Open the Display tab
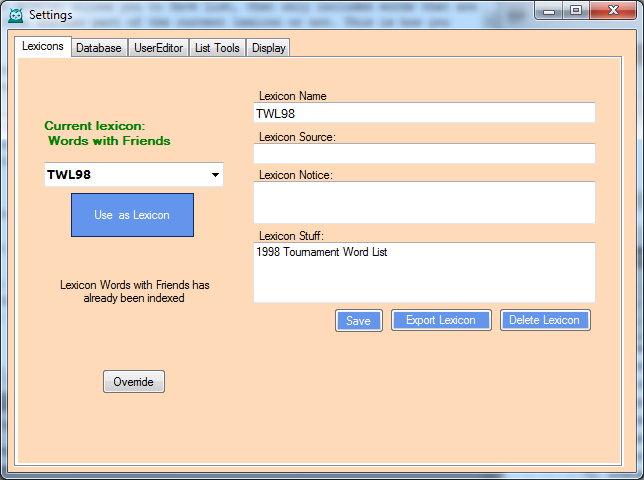Screen dimensions: 644x480 click(269, 48)
